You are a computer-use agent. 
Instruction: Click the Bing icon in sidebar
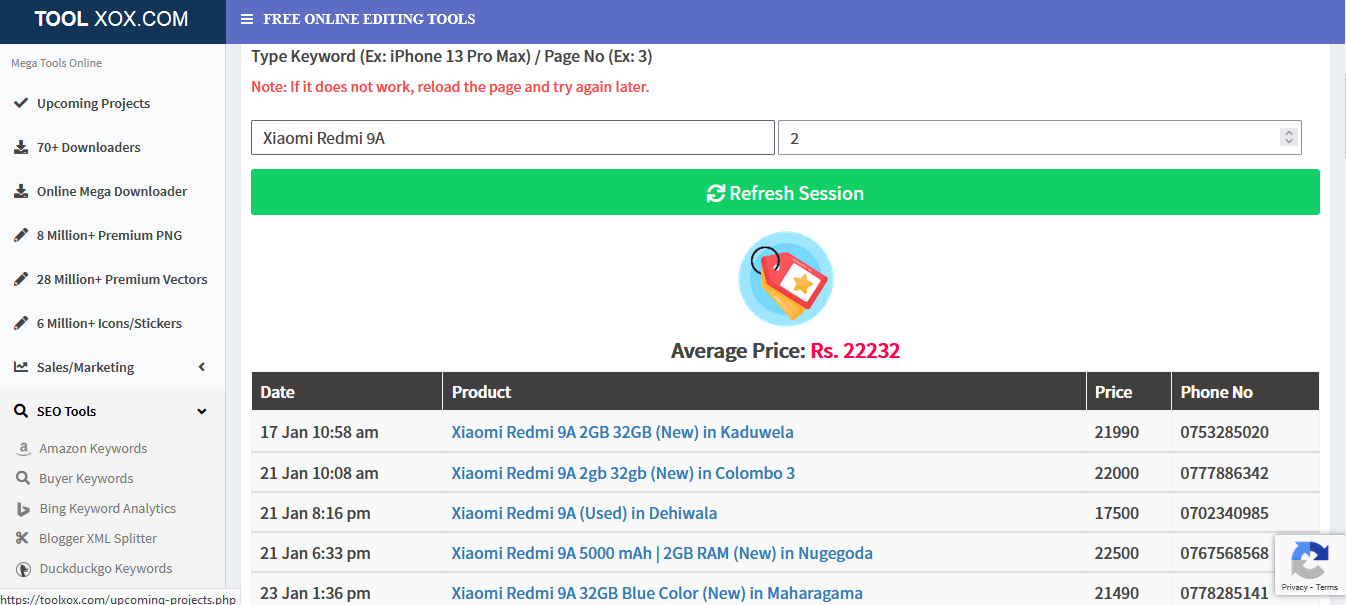22,509
